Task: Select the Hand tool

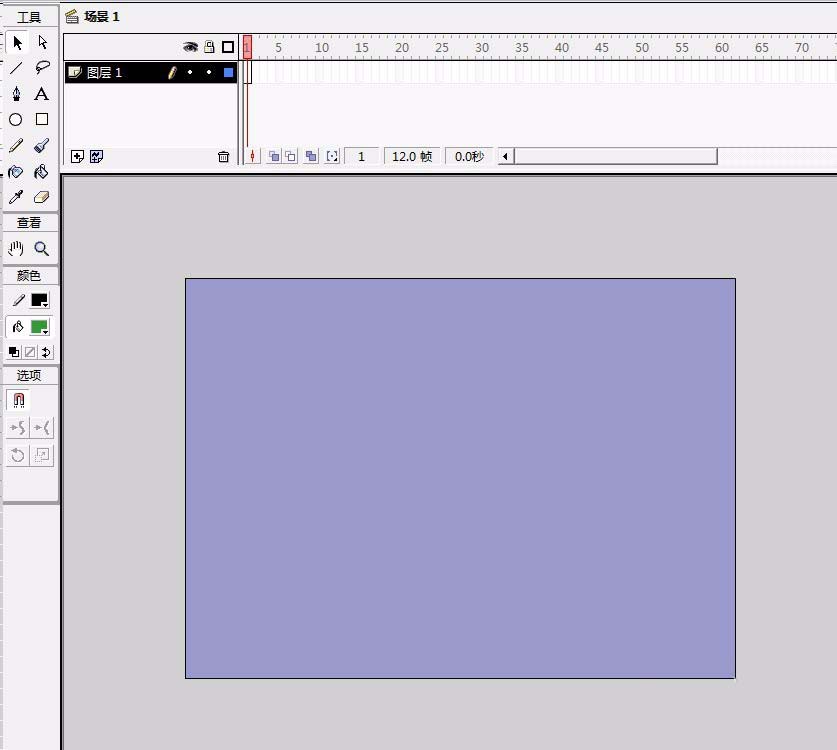Action: click(x=16, y=249)
